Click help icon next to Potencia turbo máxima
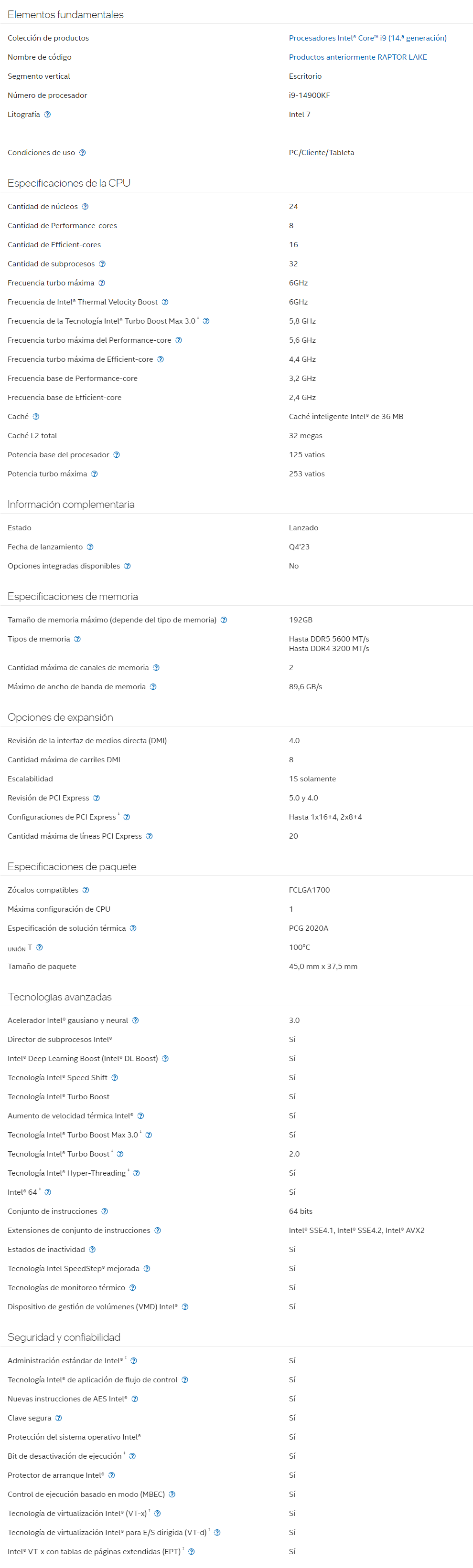The height and width of the screenshot is (1568, 473). click(95, 474)
